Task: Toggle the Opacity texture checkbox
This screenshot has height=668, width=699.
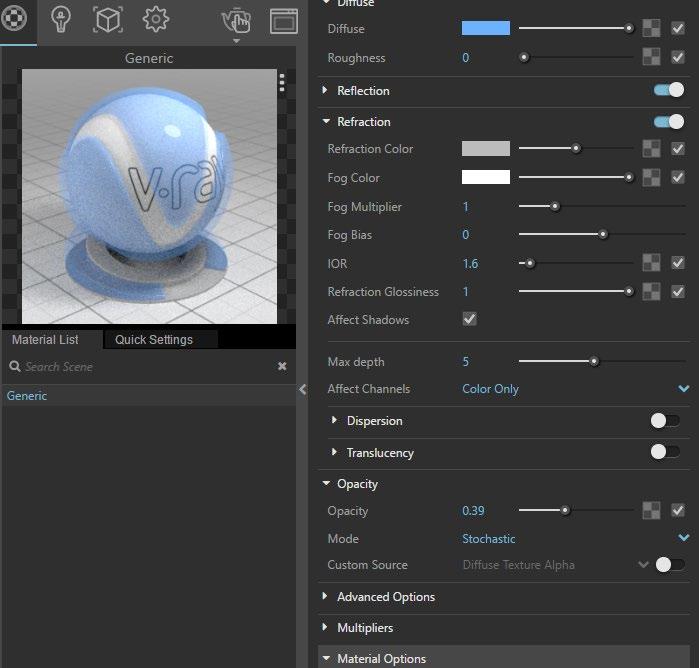Action: 678,510
